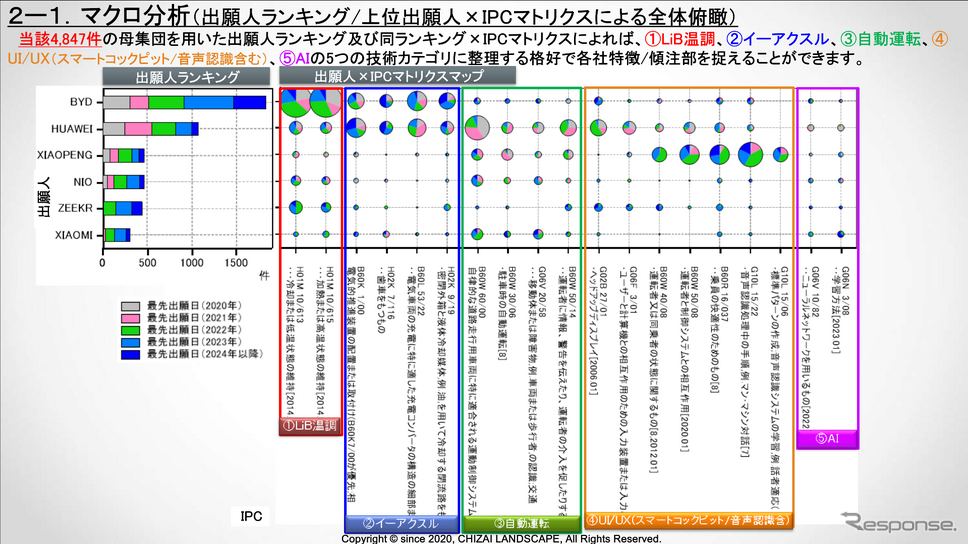Click the XIAOMI applicant label
This screenshot has width=968, height=544.
(73, 235)
